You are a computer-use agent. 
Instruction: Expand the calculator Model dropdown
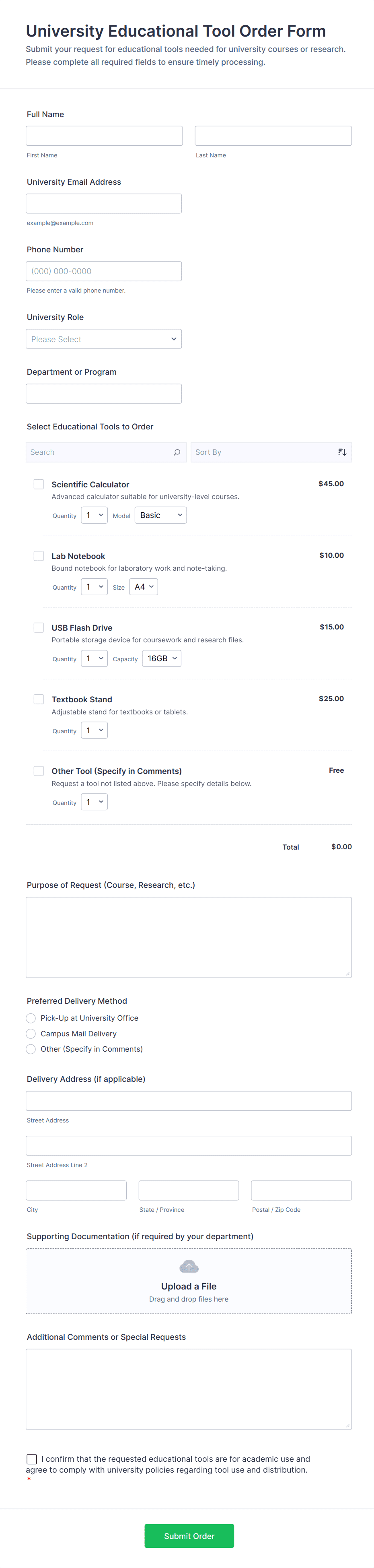click(160, 516)
